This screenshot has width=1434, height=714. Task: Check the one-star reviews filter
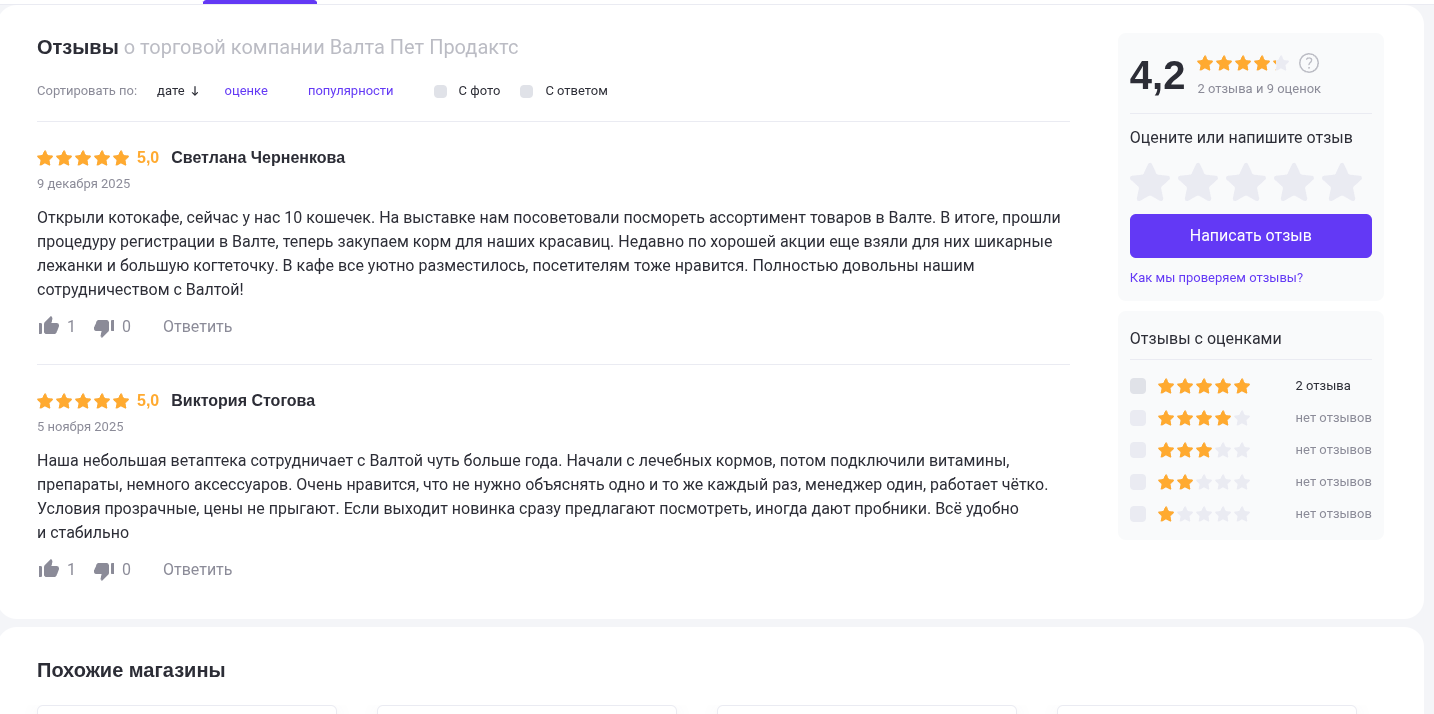[x=1138, y=514]
